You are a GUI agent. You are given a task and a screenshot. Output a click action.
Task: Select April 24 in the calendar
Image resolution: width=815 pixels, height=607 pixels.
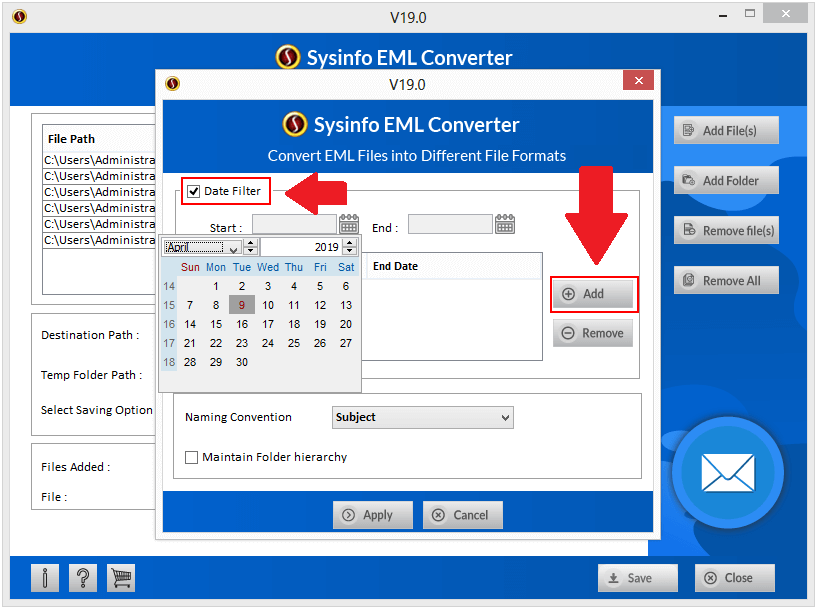(268, 343)
